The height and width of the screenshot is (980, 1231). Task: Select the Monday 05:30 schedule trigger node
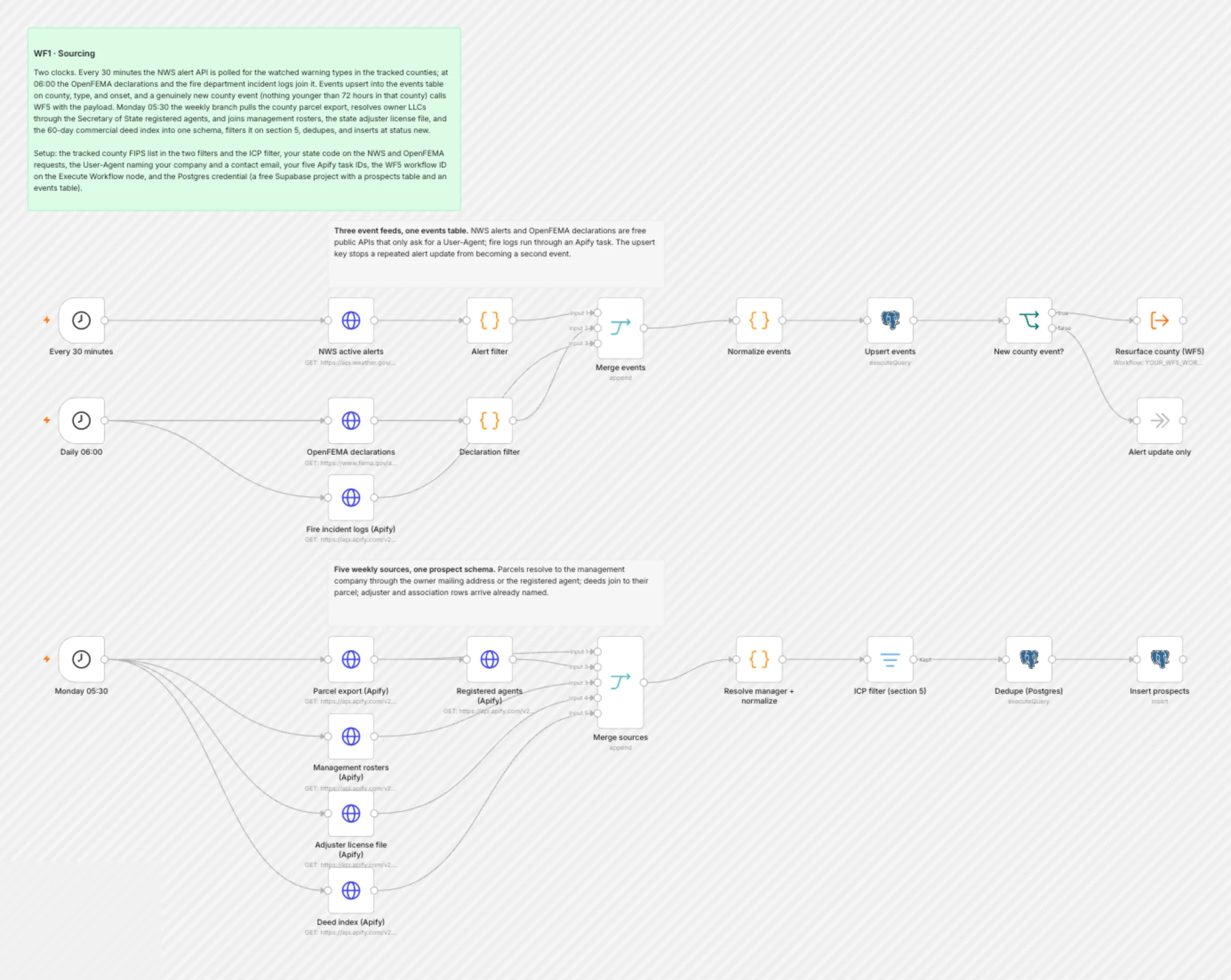[81, 659]
